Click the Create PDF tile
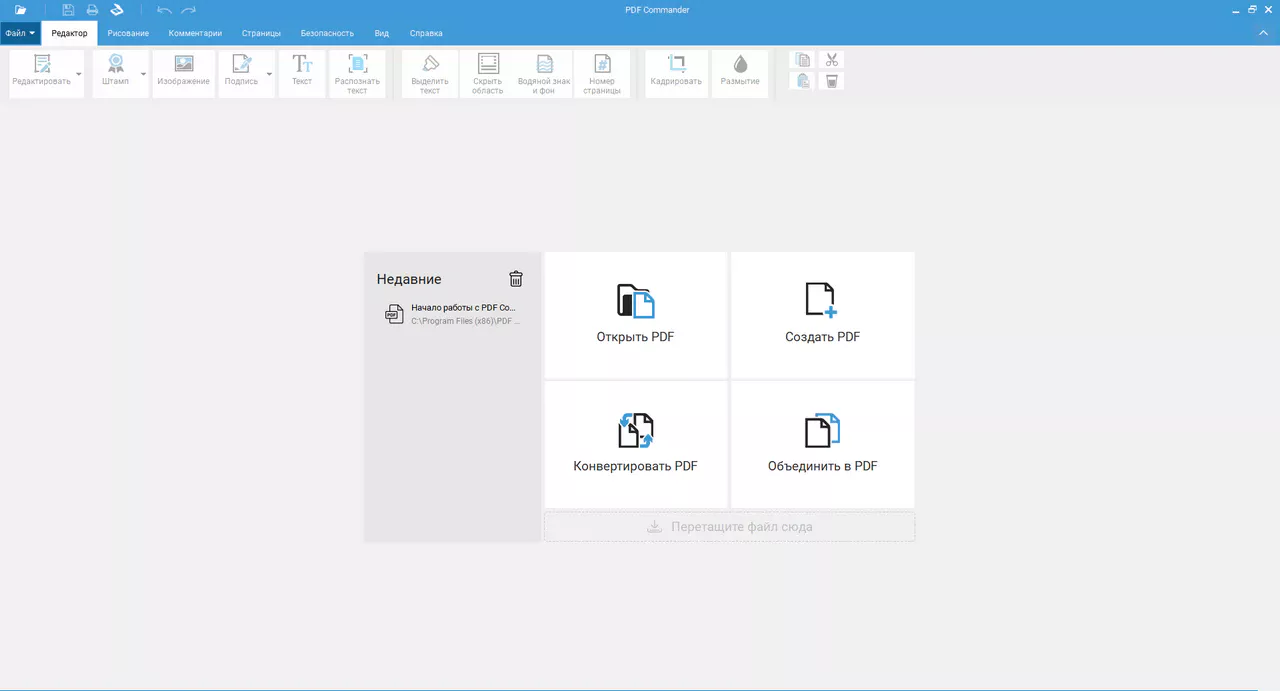1280x691 pixels. click(x=822, y=315)
